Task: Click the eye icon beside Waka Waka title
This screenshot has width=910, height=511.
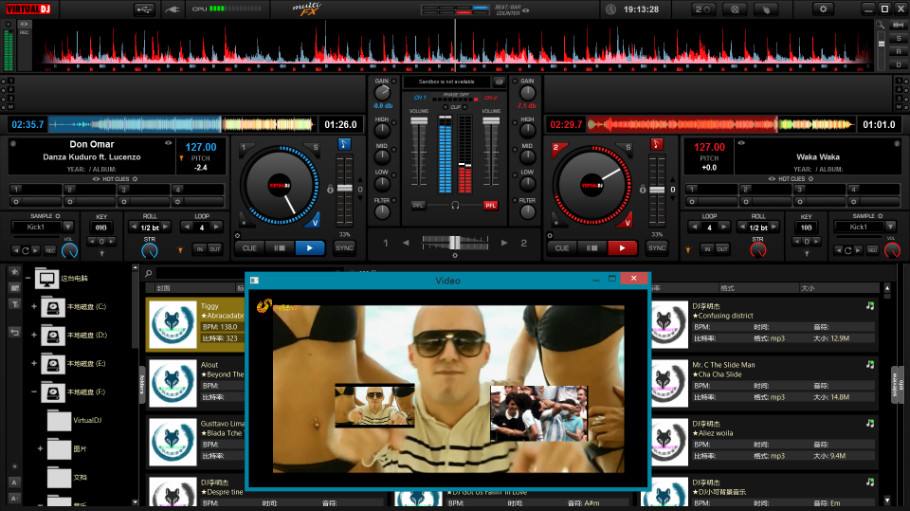Action: pos(741,143)
